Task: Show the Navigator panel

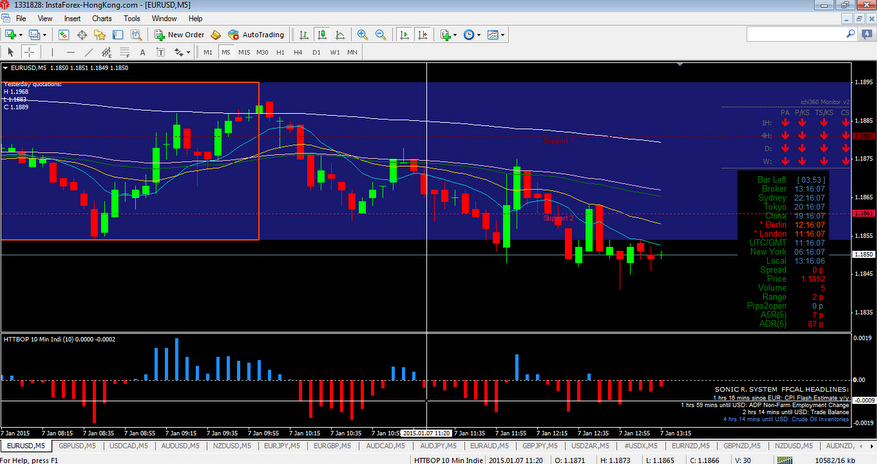Action: click(100, 35)
